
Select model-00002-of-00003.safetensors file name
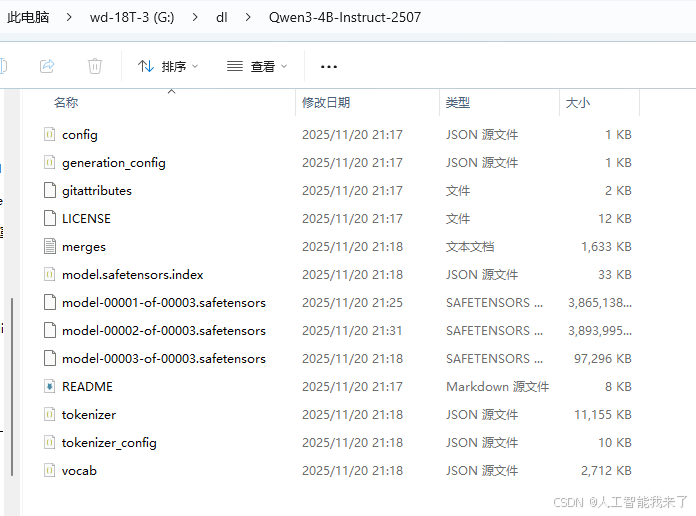(x=164, y=330)
